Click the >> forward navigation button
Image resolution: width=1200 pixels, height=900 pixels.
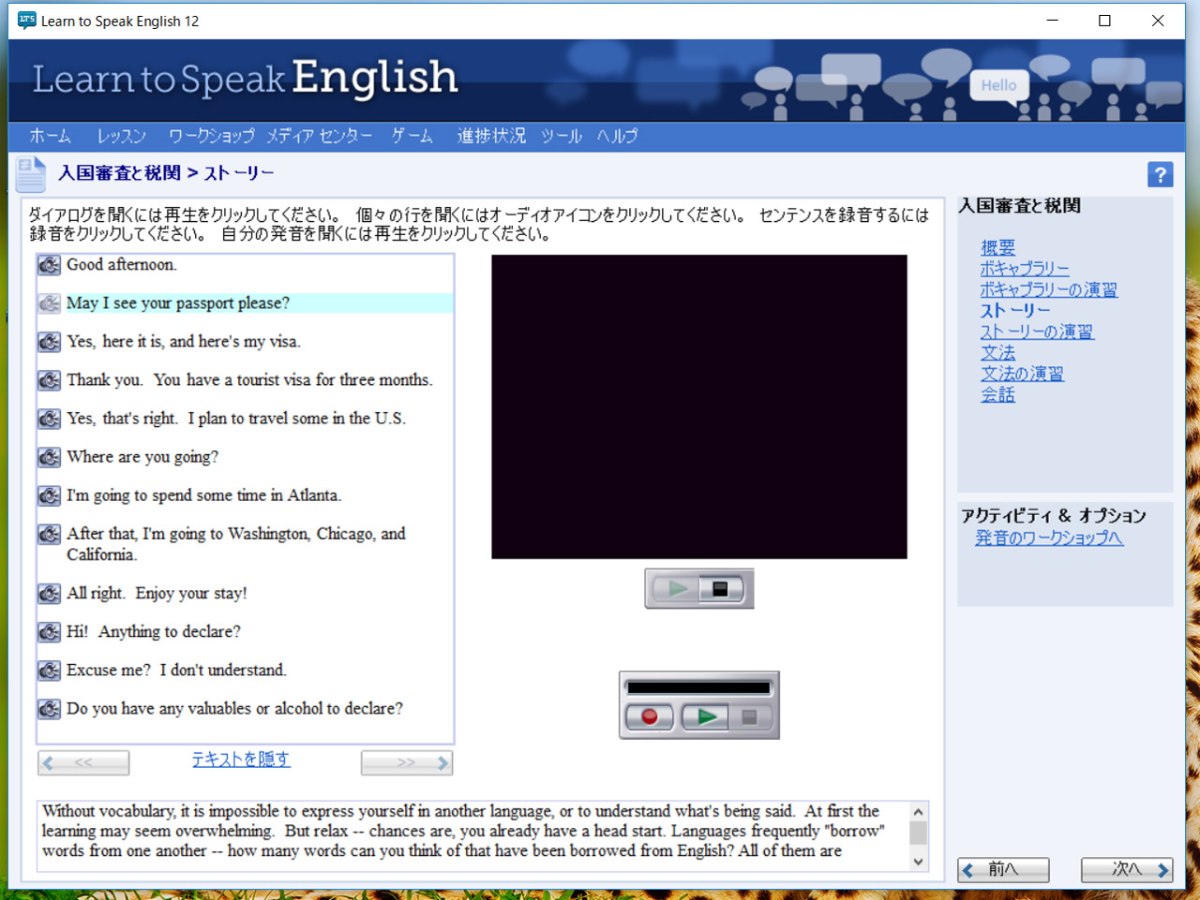(406, 762)
